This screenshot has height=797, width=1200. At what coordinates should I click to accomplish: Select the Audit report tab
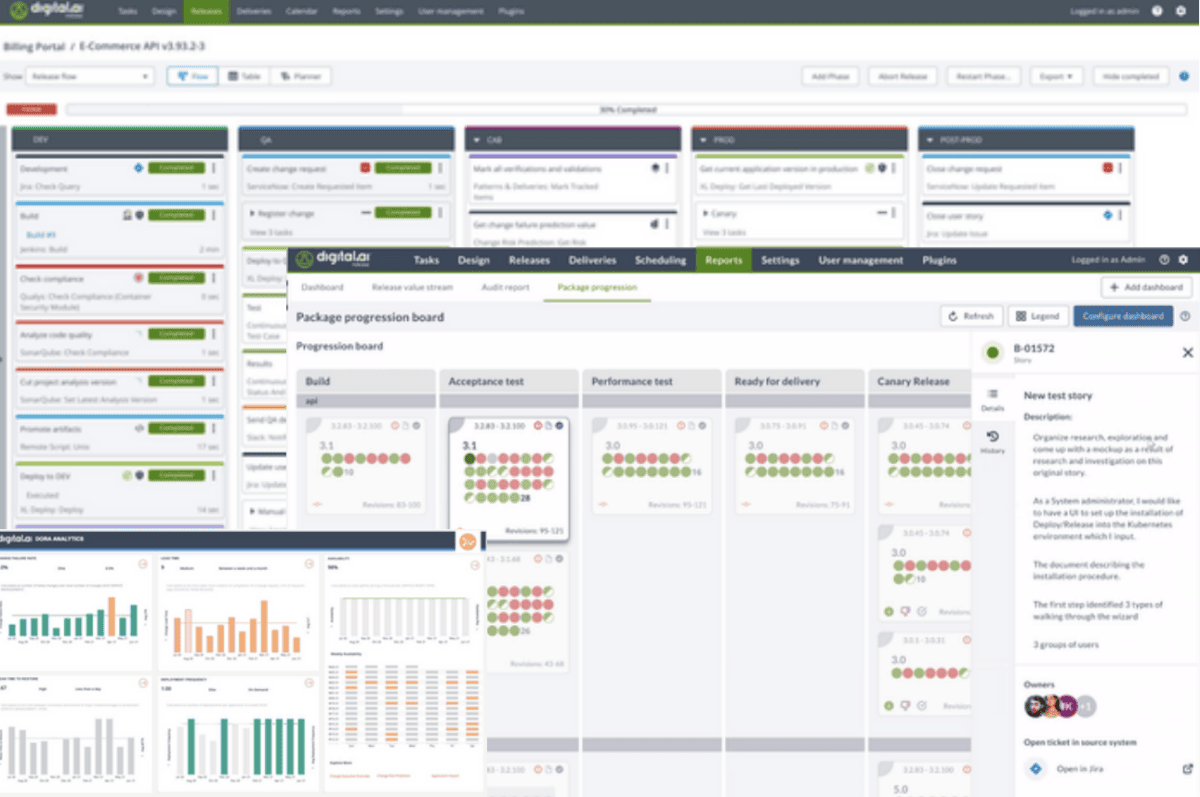click(505, 287)
